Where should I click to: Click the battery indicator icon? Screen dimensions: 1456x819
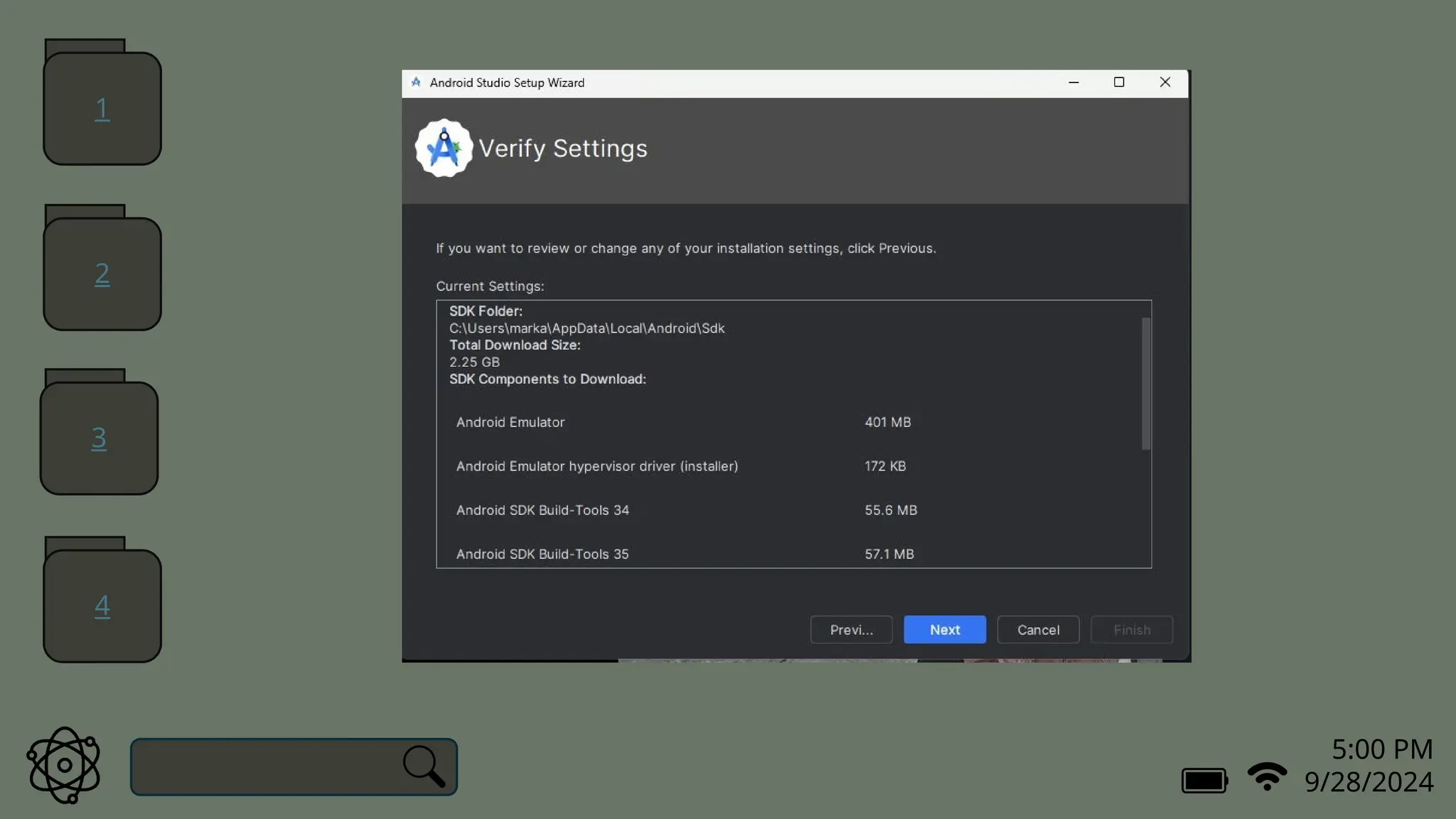point(1204,780)
